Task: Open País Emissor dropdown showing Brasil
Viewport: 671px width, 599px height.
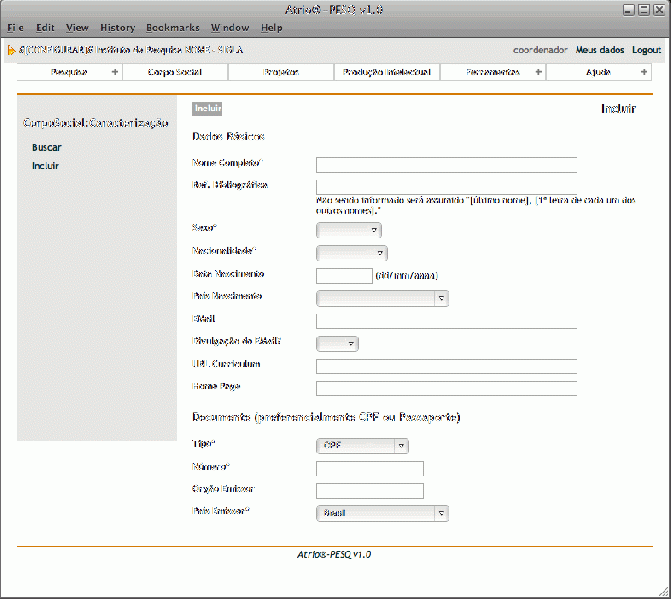Action: click(x=381, y=513)
